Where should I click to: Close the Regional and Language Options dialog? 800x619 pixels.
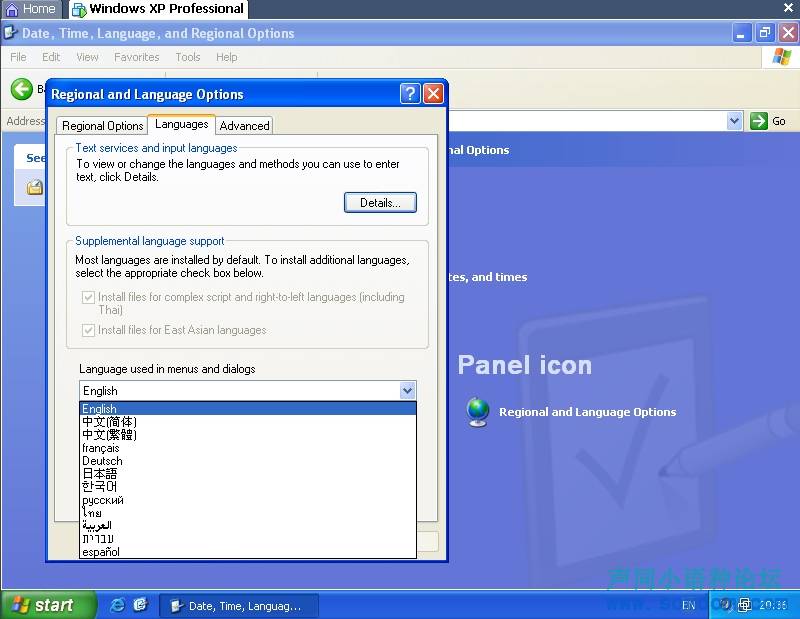[434, 94]
